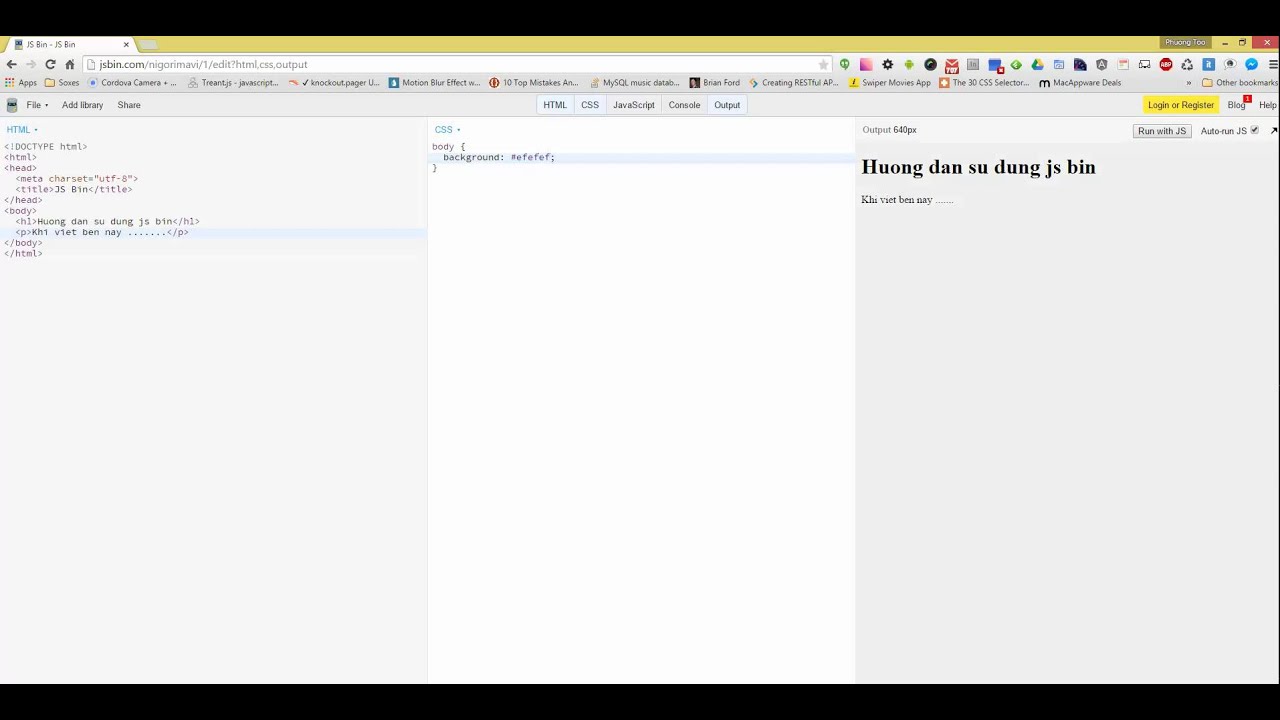Click the green speech bubble extension icon
1280x720 pixels.
click(x=845, y=64)
